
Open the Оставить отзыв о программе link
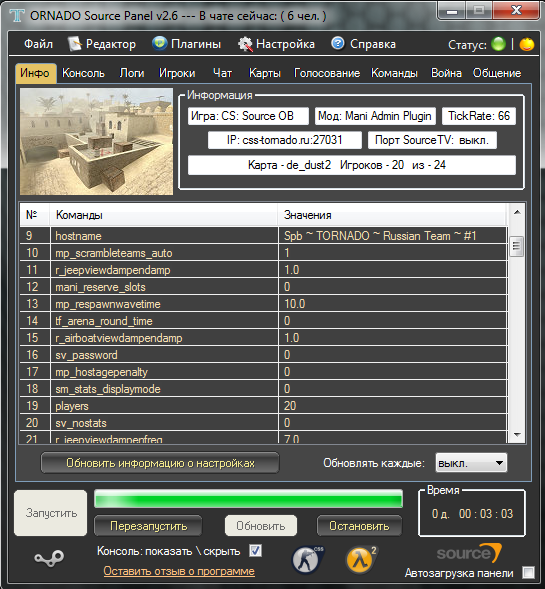[179, 571]
